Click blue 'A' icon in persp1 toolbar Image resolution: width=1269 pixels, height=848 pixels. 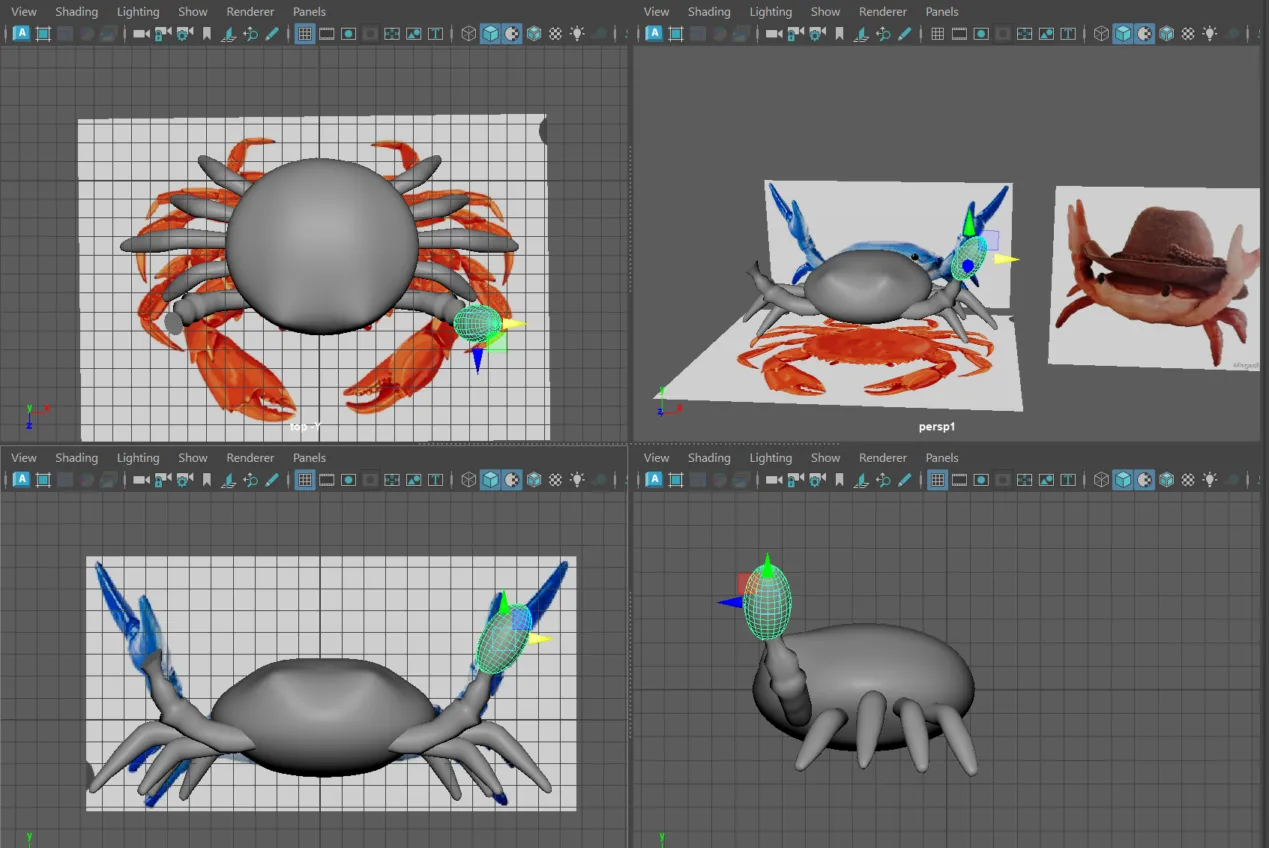click(x=654, y=33)
